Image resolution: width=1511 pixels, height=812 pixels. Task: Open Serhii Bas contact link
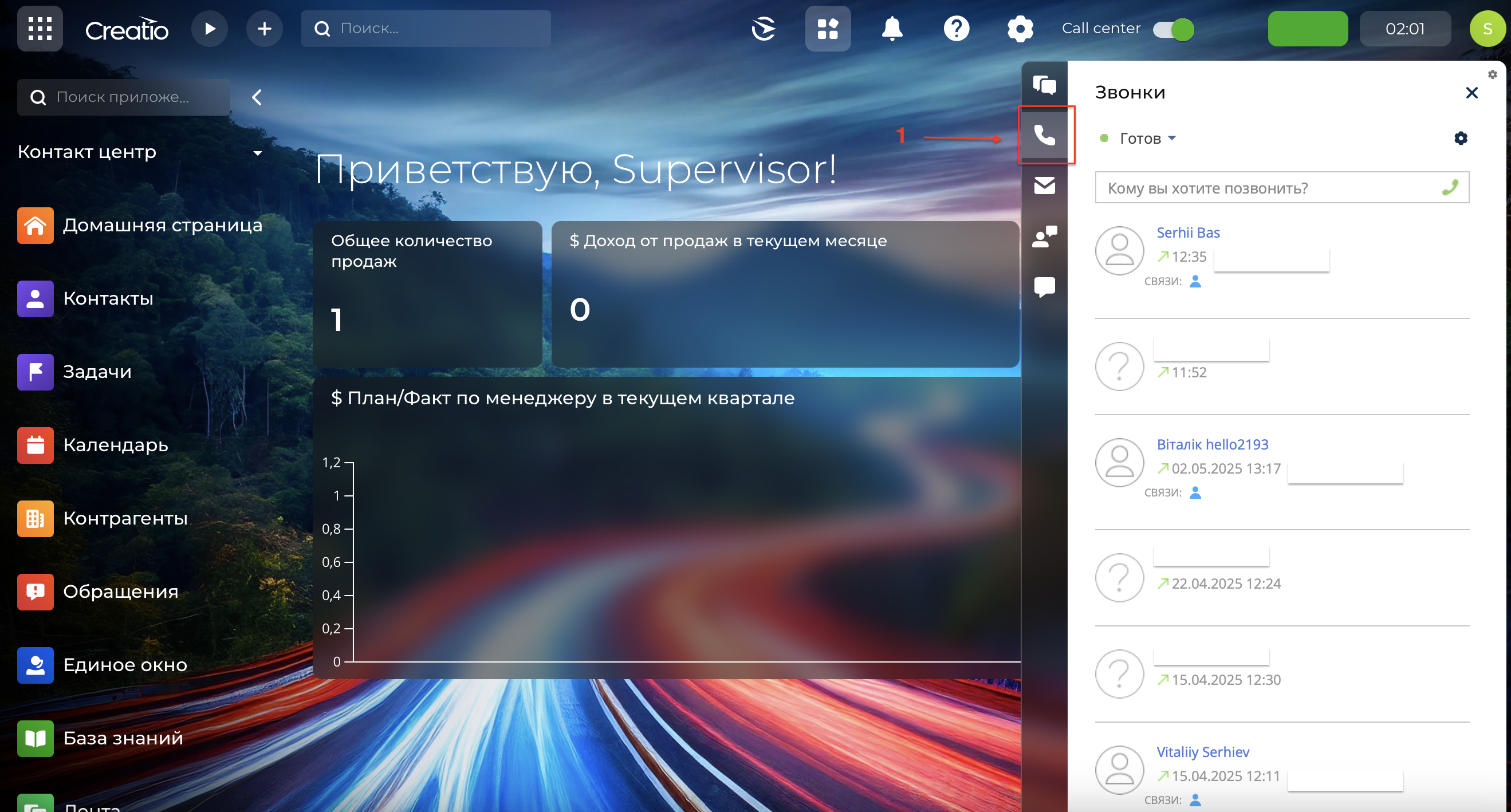click(x=1188, y=232)
